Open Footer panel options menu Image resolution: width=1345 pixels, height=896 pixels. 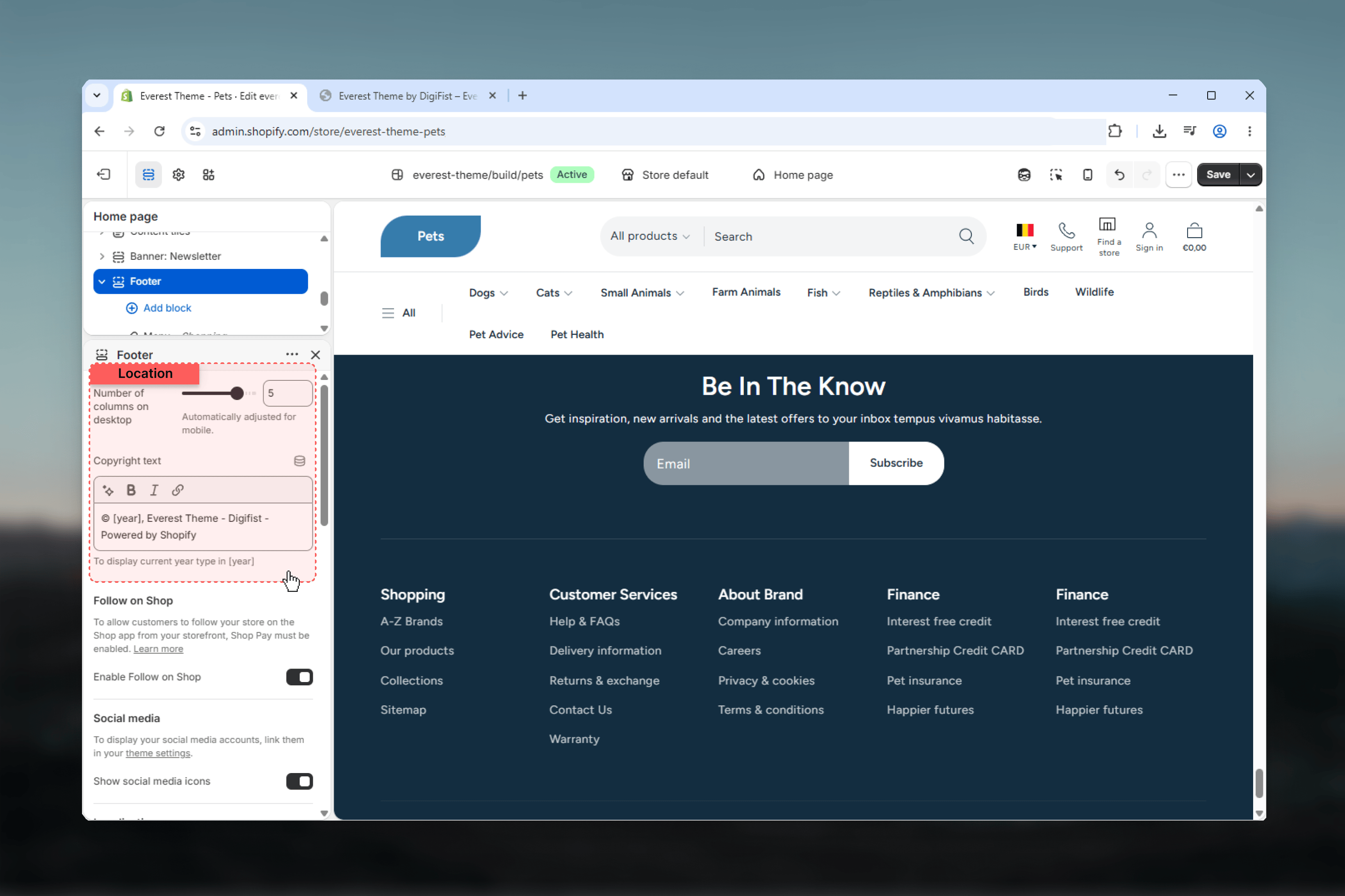click(x=292, y=354)
